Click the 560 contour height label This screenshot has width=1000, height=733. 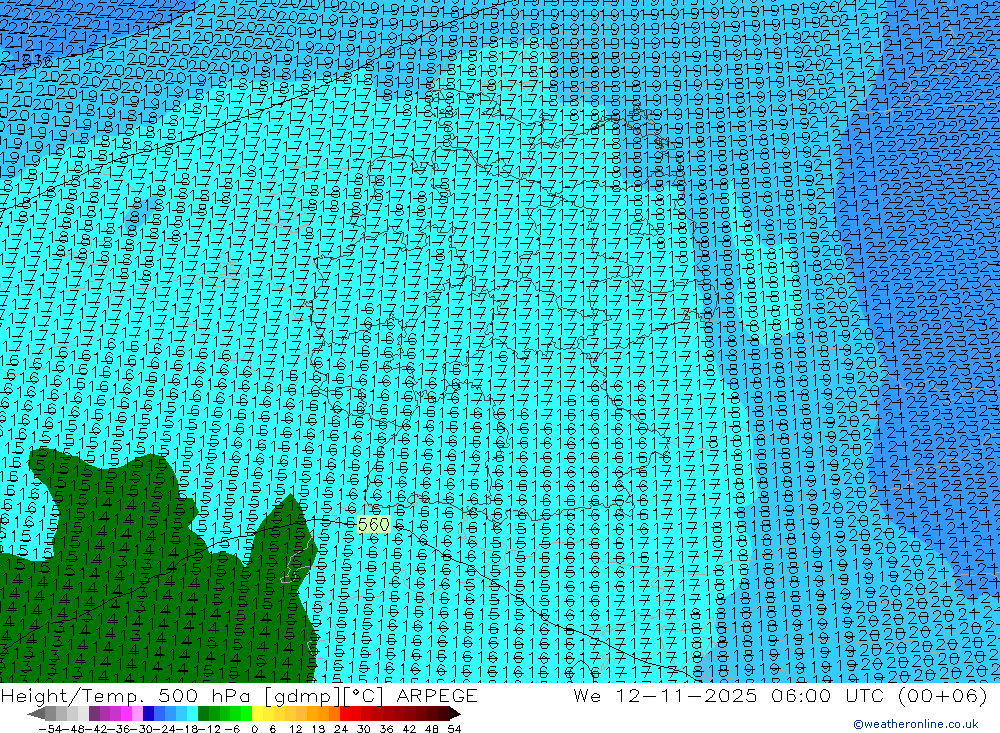coord(374,525)
